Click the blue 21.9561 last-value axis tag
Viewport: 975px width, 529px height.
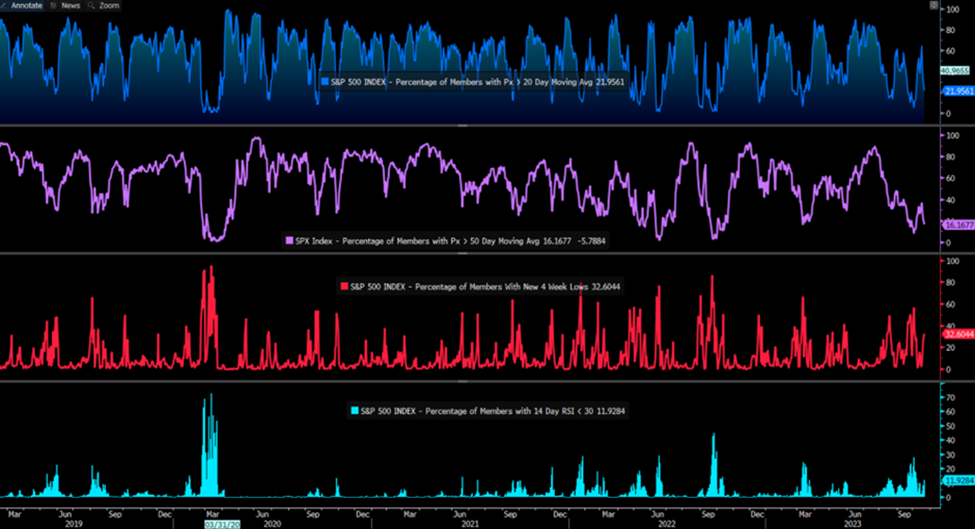[957, 91]
